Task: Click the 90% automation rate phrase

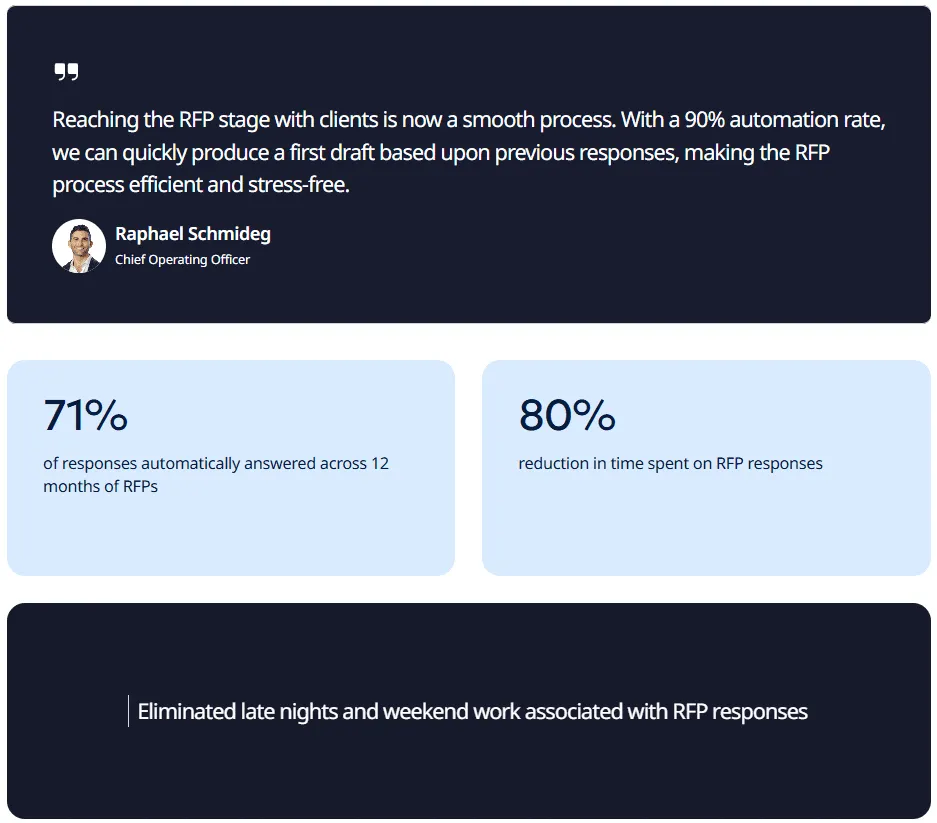Action: (x=783, y=120)
